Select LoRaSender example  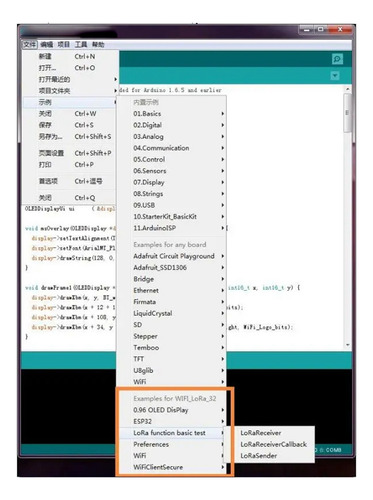pyautogui.click(x=259, y=455)
